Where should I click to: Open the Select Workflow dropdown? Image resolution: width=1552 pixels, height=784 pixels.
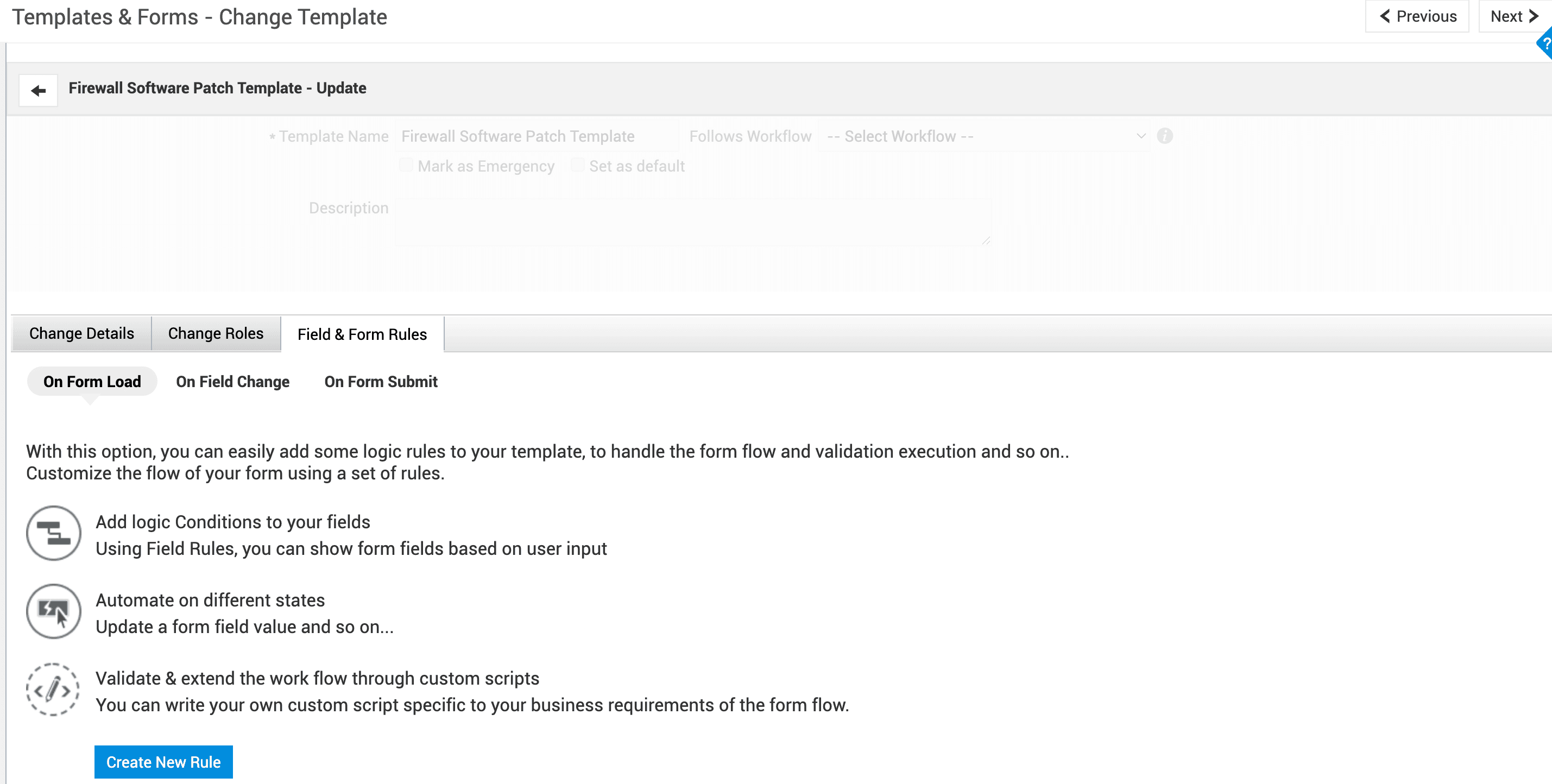pos(983,136)
